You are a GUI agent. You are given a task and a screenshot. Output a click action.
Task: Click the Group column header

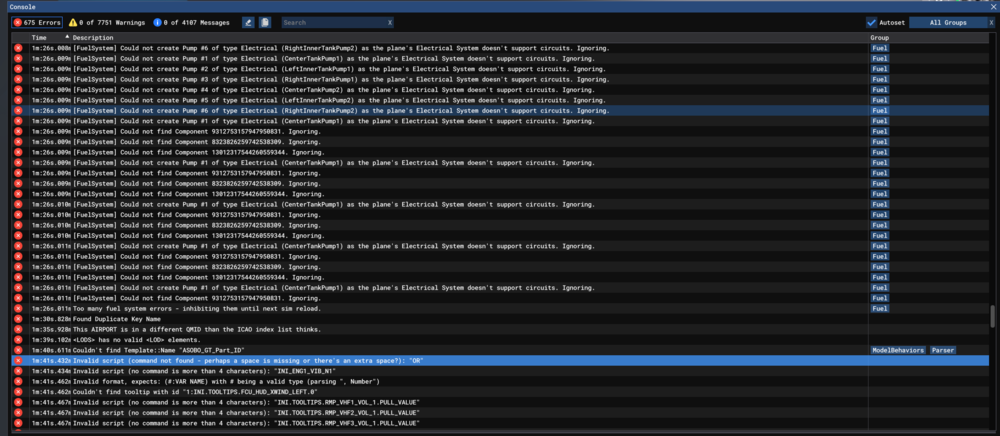coord(879,38)
